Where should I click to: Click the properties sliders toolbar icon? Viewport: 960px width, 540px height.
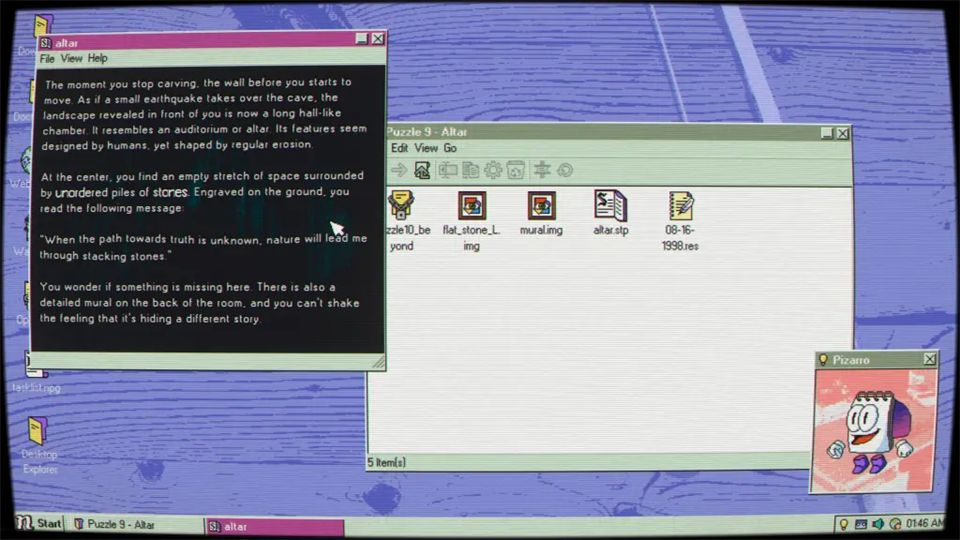[542, 170]
